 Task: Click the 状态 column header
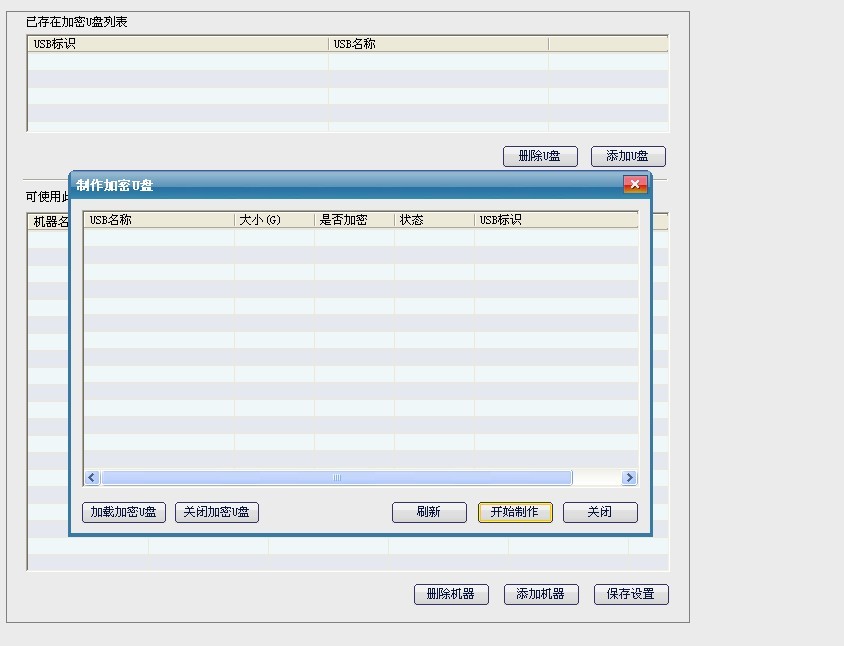[434, 220]
